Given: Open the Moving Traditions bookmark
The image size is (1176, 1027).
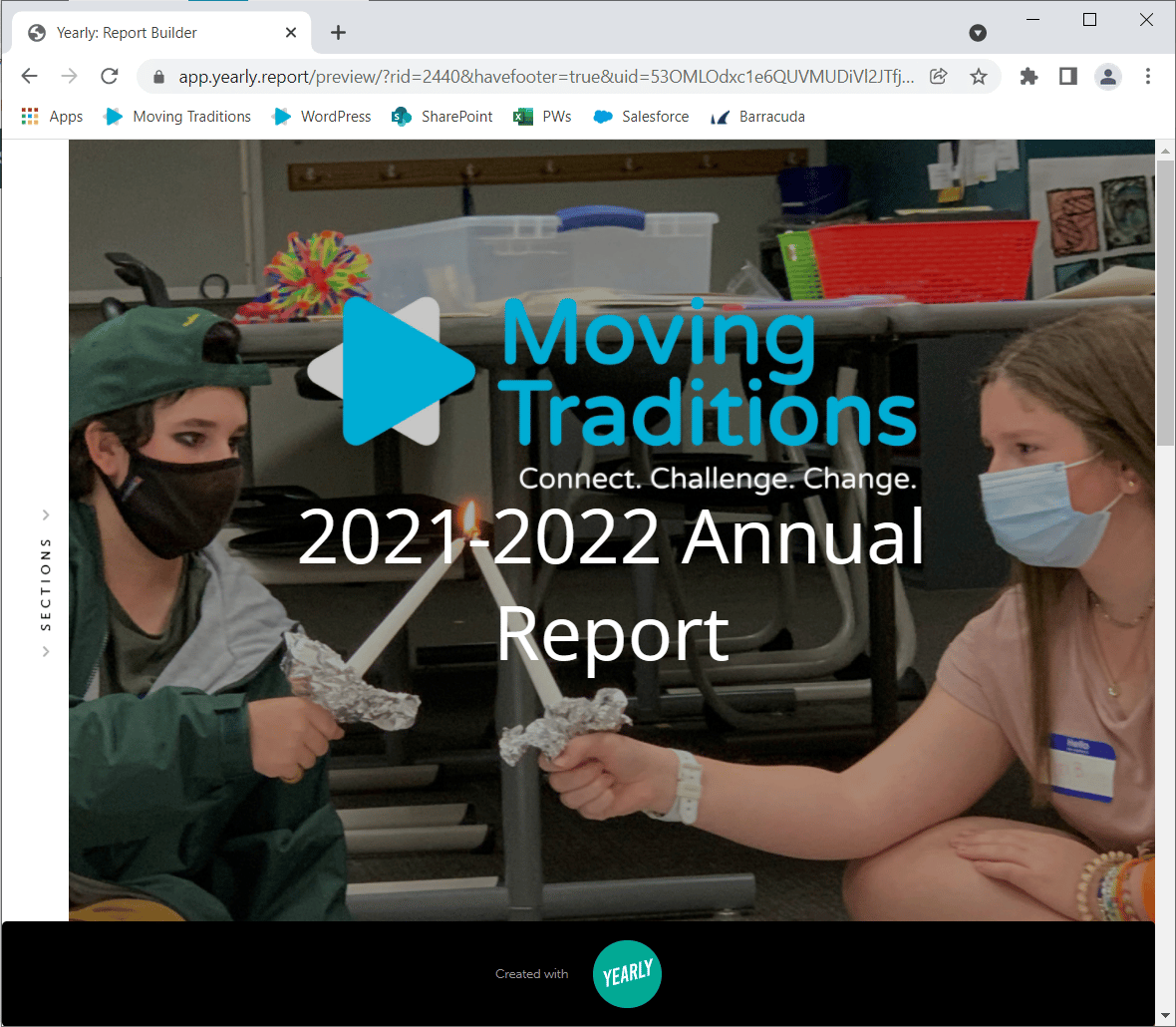Looking at the screenshot, I should [177, 117].
